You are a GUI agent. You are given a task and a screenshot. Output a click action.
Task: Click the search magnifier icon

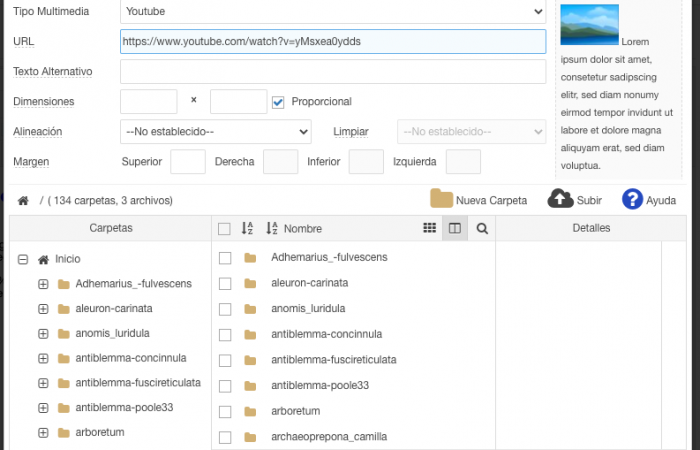click(x=482, y=228)
